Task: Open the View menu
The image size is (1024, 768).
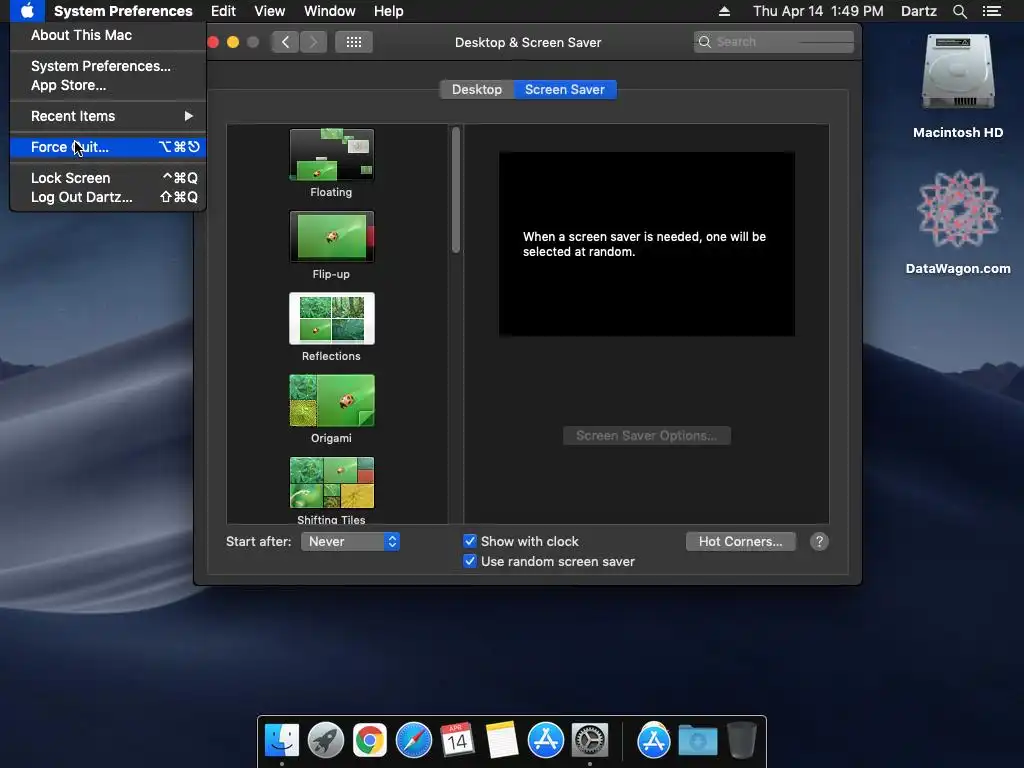Action: [270, 11]
